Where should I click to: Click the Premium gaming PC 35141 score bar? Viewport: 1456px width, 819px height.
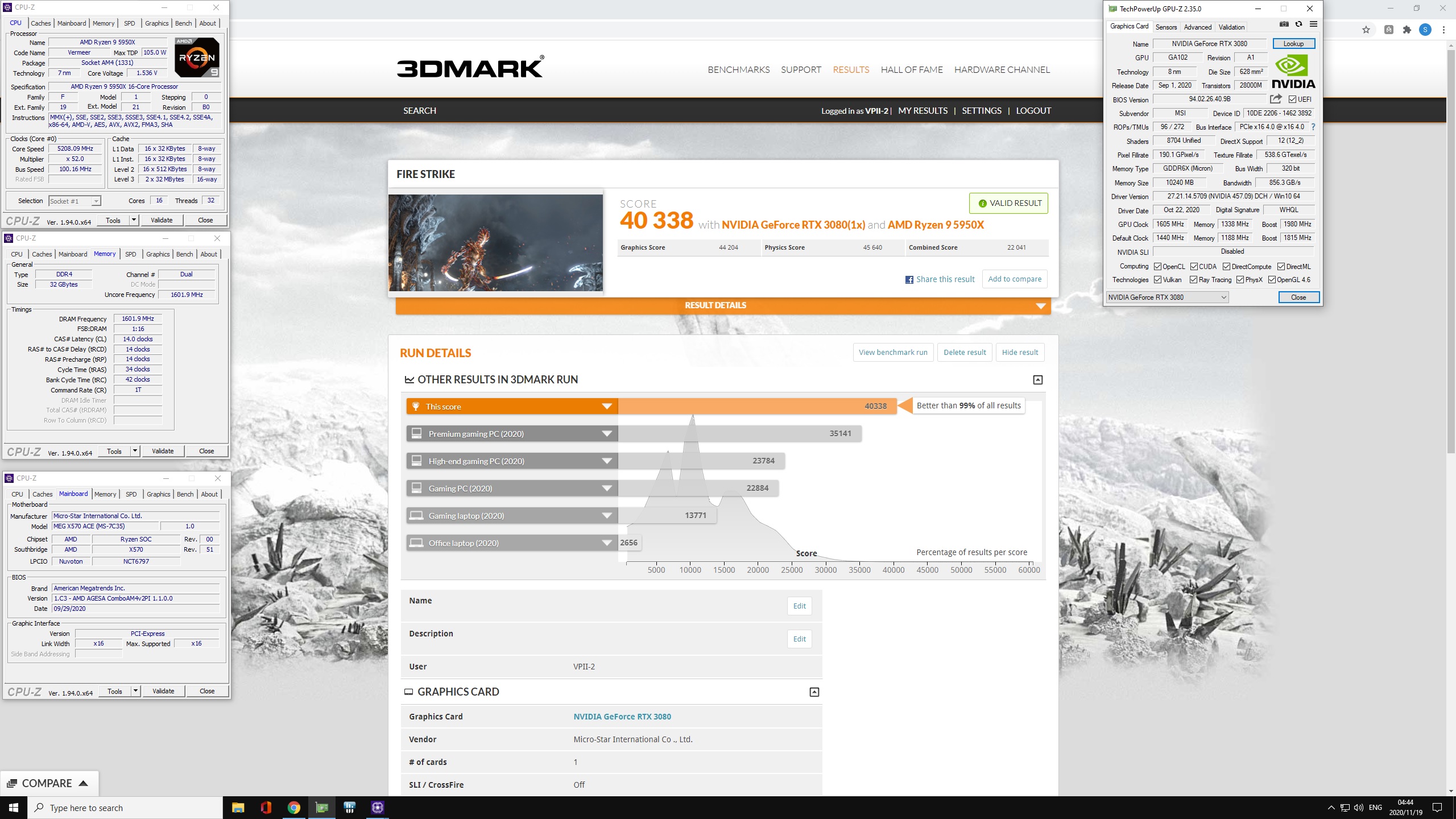tap(739, 434)
